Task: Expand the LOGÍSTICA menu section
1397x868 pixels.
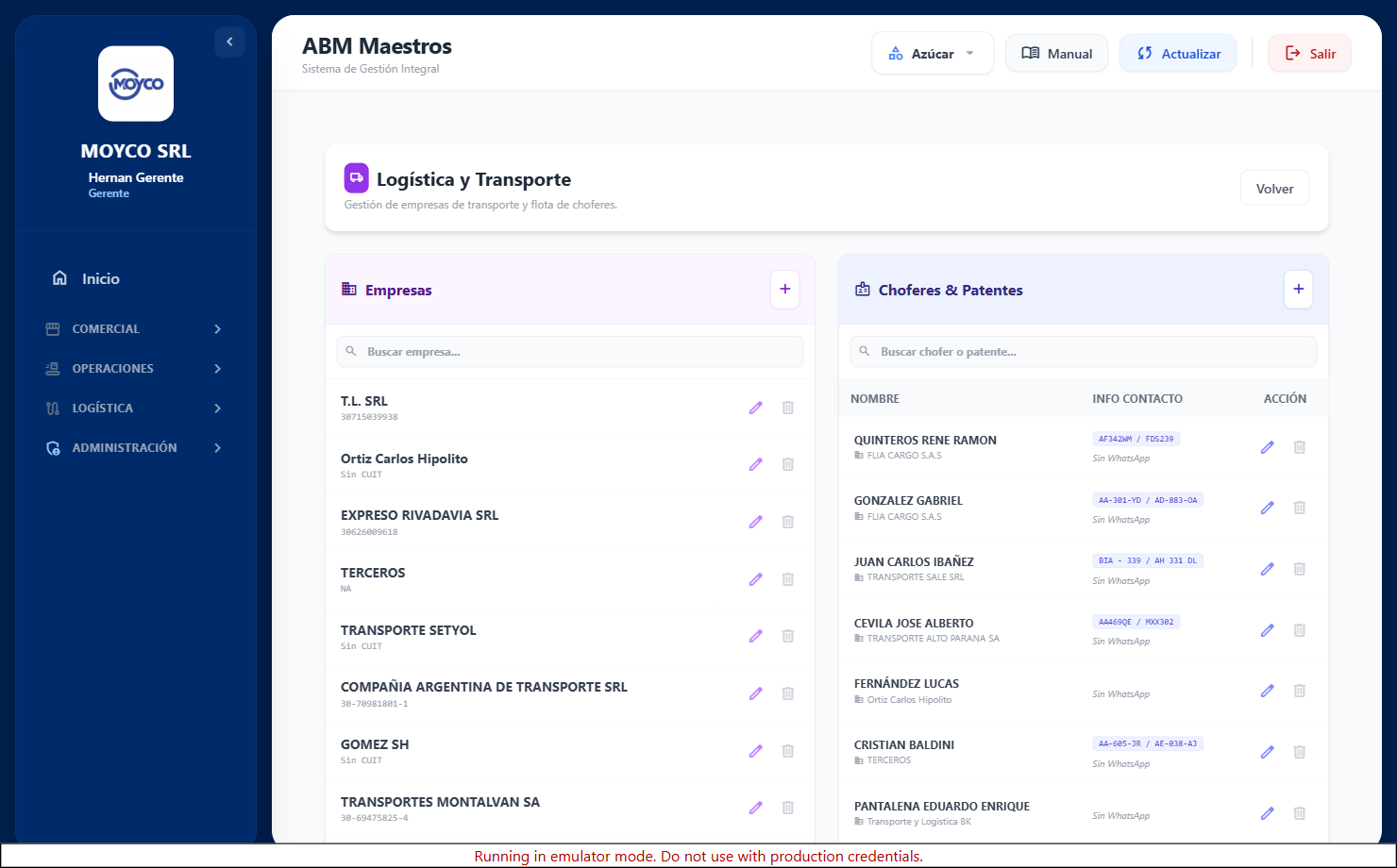Action: click(x=136, y=409)
